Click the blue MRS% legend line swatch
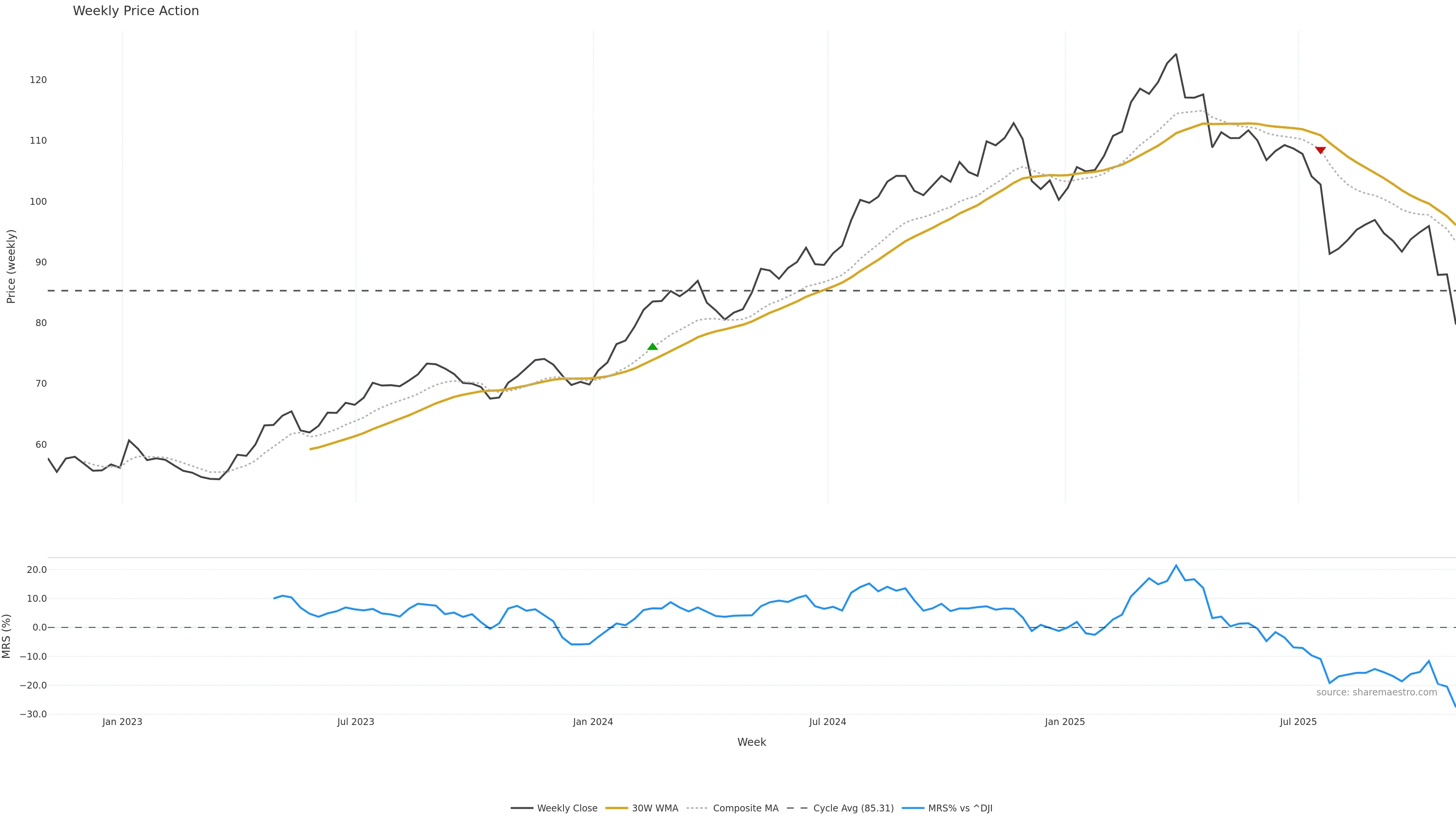 point(913,808)
